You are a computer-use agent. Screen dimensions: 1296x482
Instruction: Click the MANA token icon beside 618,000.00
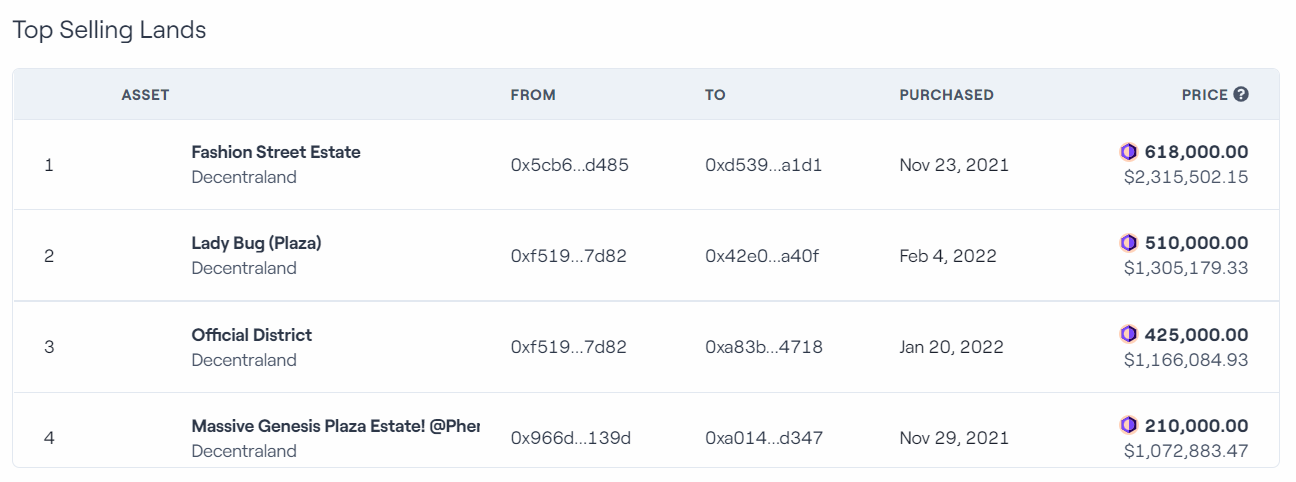[1129, 152]
